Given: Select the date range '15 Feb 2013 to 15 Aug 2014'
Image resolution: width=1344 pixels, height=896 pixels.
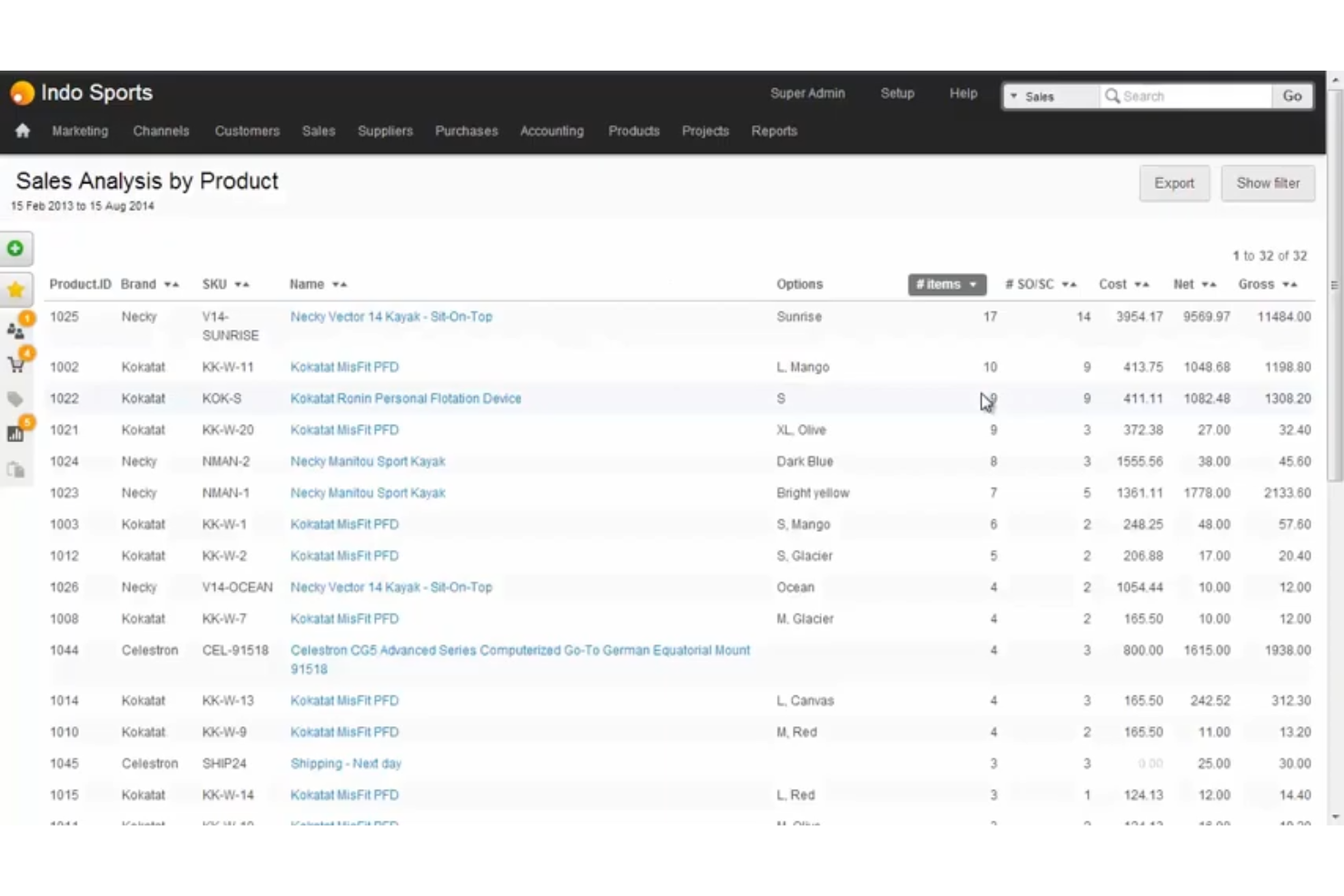Looking at the screenshot, I should [x=83, y=206].
